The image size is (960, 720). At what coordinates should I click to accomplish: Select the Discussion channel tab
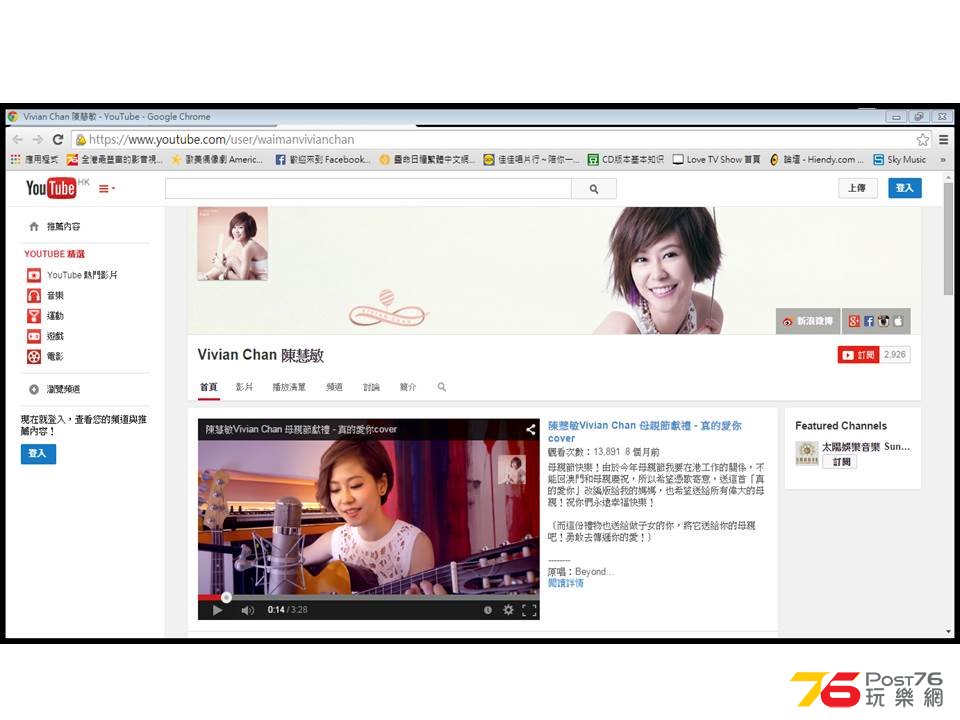(x=371, y=387)
